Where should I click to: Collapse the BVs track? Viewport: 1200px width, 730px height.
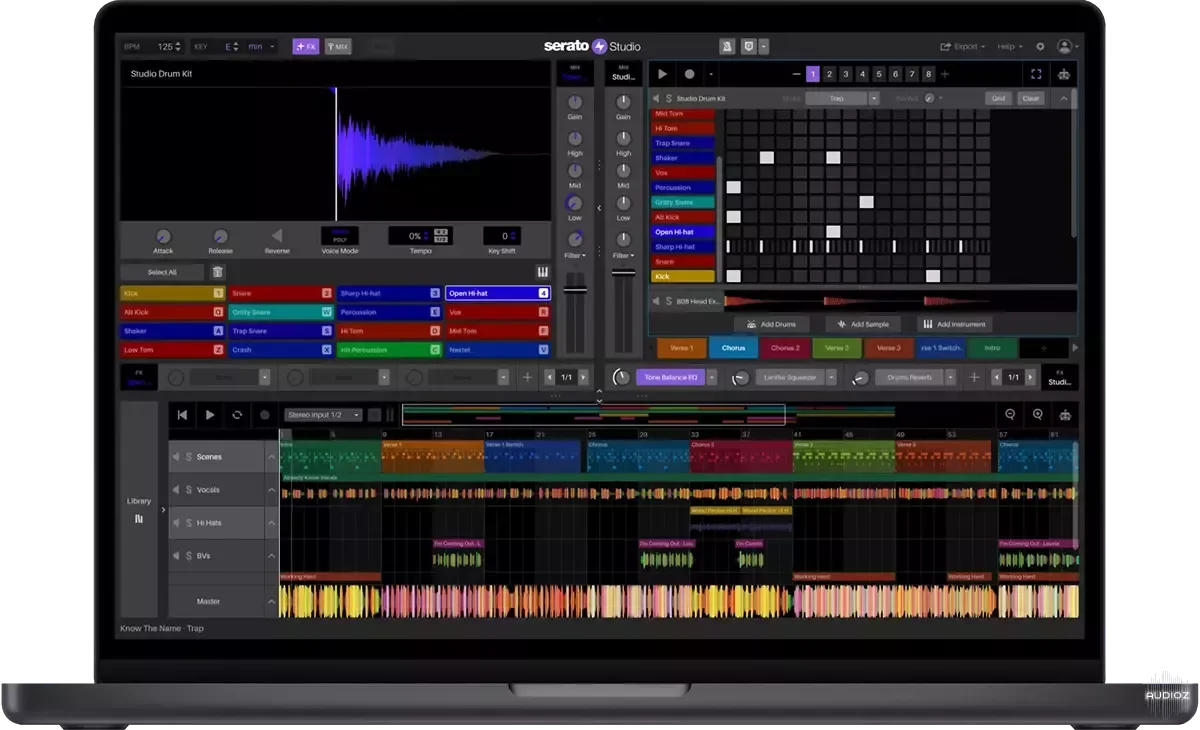pyautogui.click(x=271, y=556)
